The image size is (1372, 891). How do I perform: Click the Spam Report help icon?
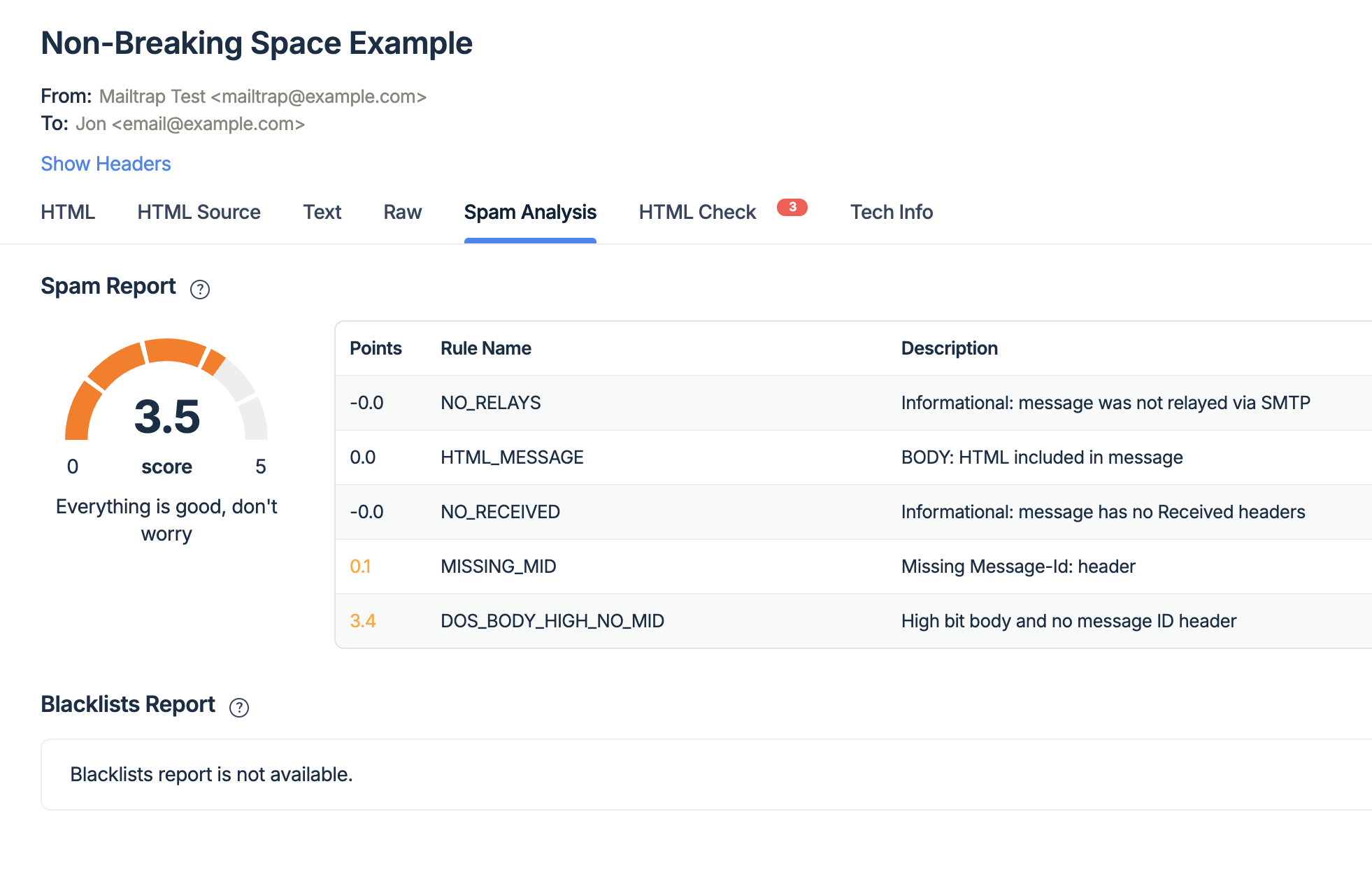pos(200,289)
